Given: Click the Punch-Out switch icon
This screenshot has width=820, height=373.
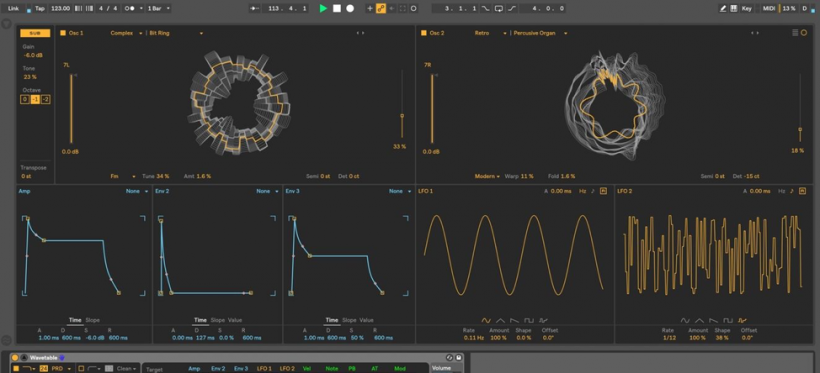Looking at the screenshot, I should click(511, 8).
